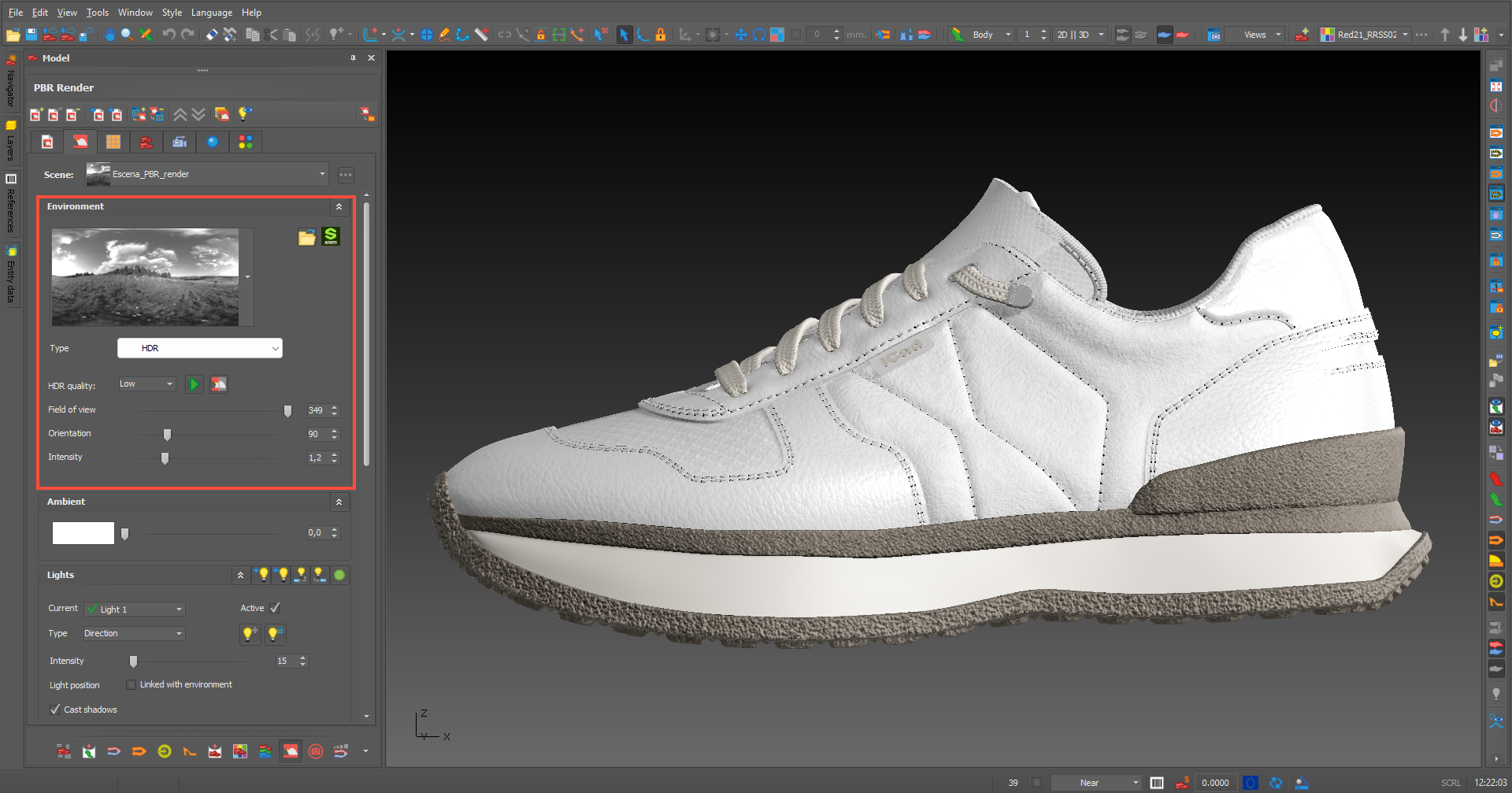Click the ellipsis button next to Scene
This screenshot has width=1512, height=793.
click(x=346, y=175)
